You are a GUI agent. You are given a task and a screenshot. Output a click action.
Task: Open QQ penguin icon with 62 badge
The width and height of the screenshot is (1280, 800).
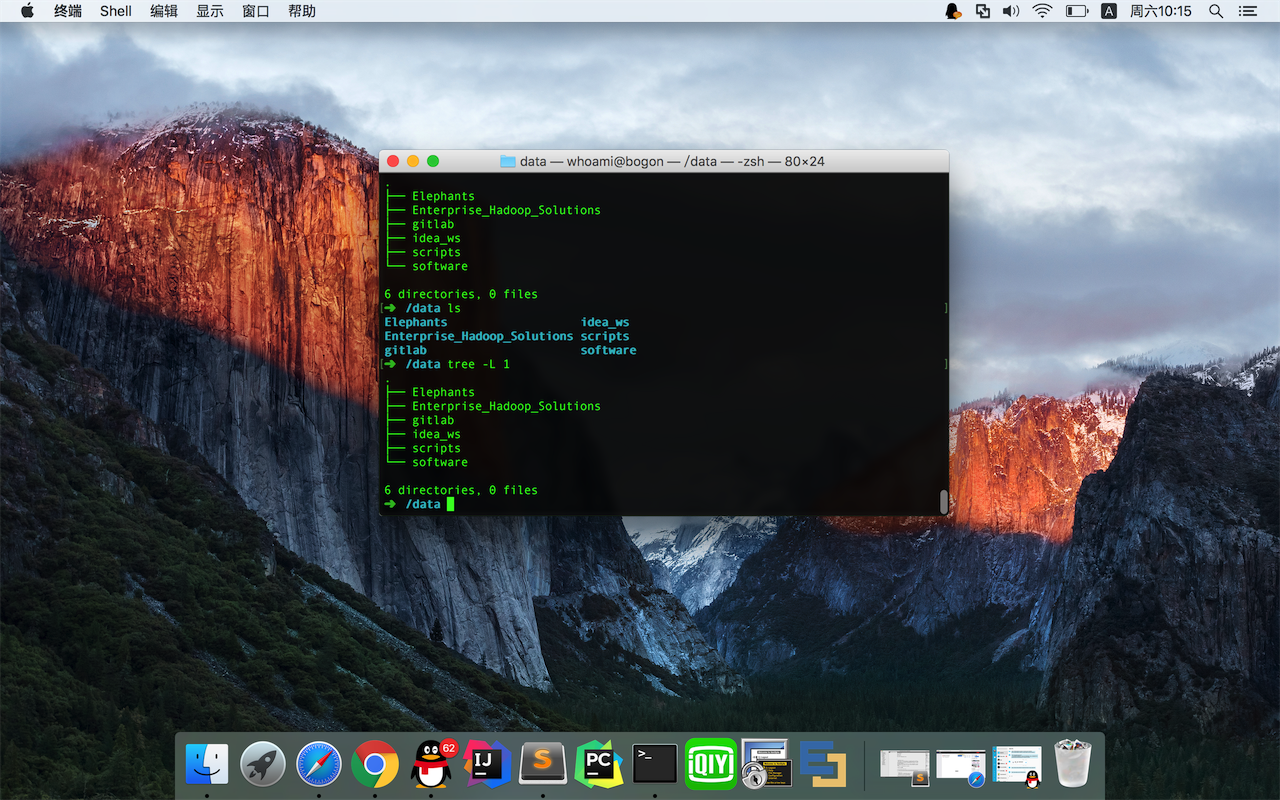coord(432,765)
